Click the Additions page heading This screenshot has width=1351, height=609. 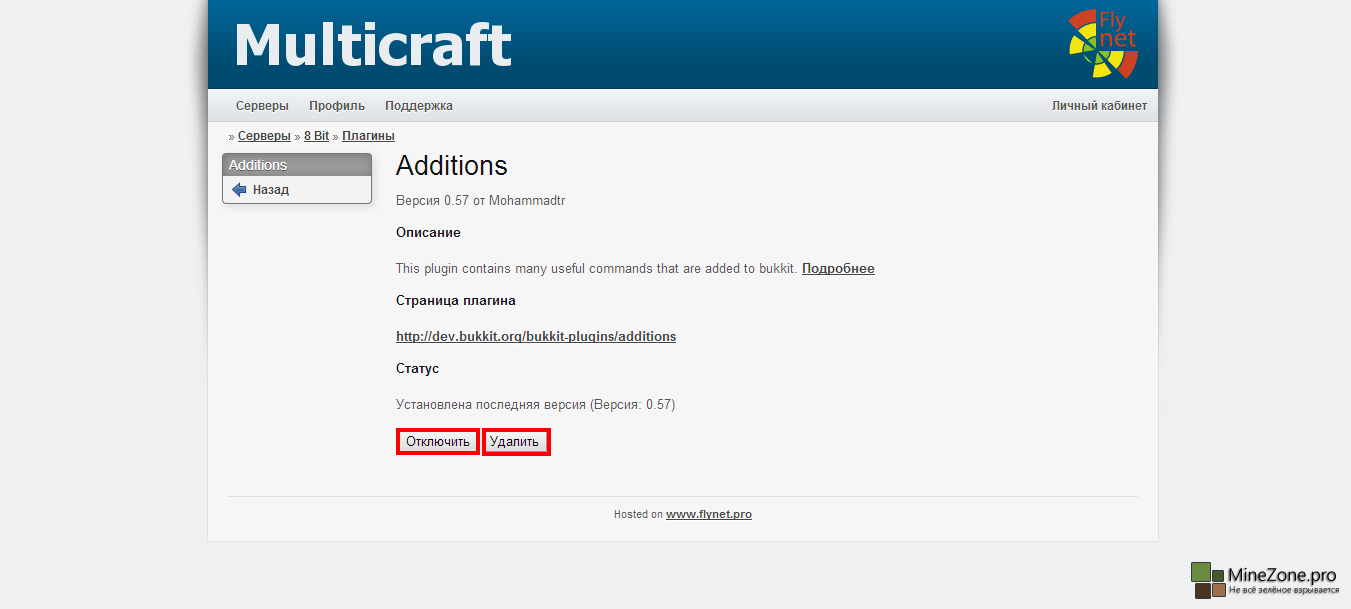tap(452, 166)
